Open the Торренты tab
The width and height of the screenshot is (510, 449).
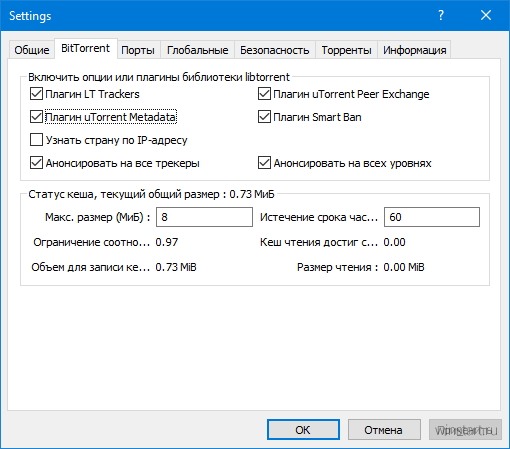pyautogui.click(x=346, y=50)
